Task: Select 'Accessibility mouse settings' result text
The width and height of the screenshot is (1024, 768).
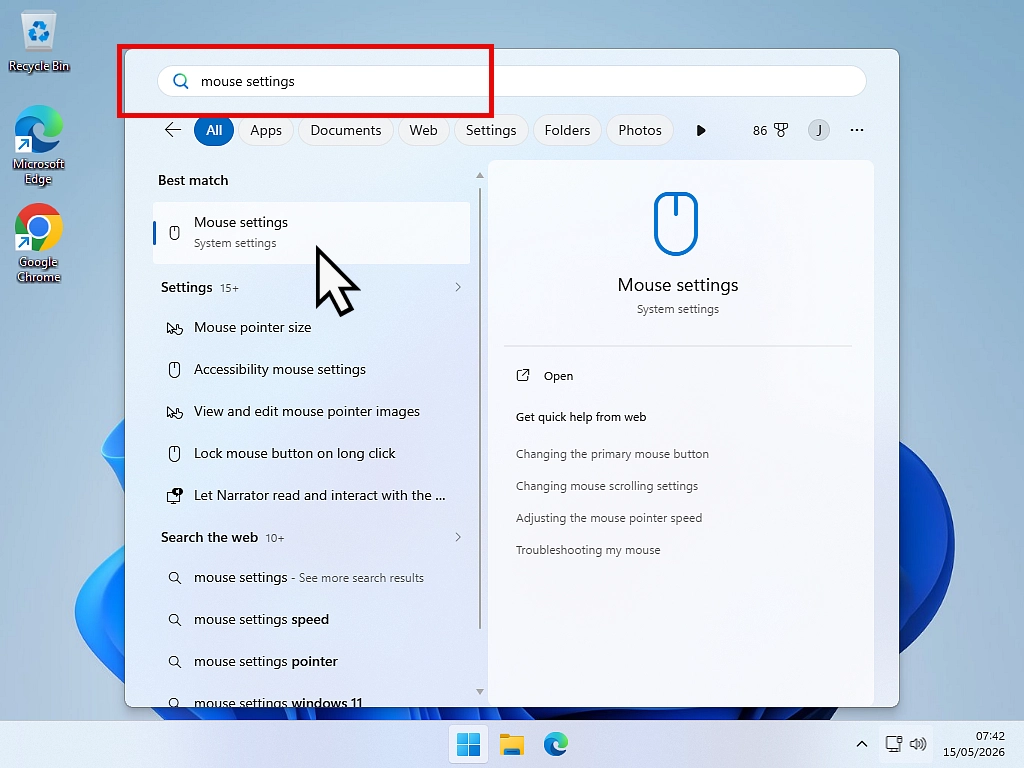Action: (x=280, y=369)
